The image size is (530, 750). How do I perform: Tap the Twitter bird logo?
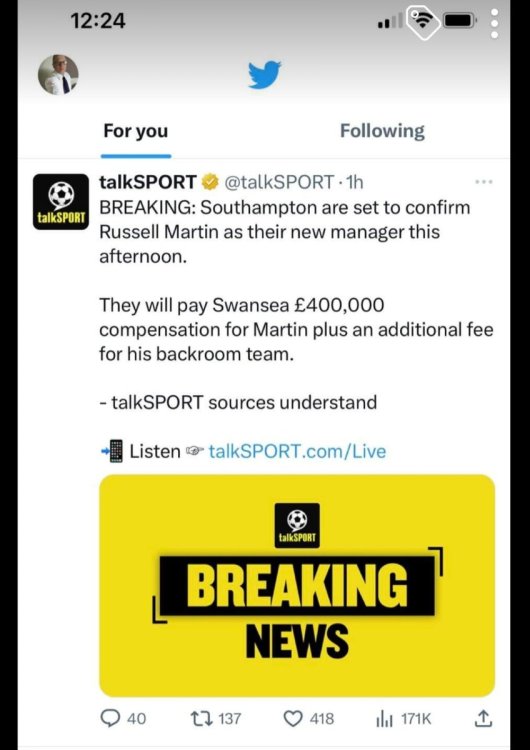point(265,75)
